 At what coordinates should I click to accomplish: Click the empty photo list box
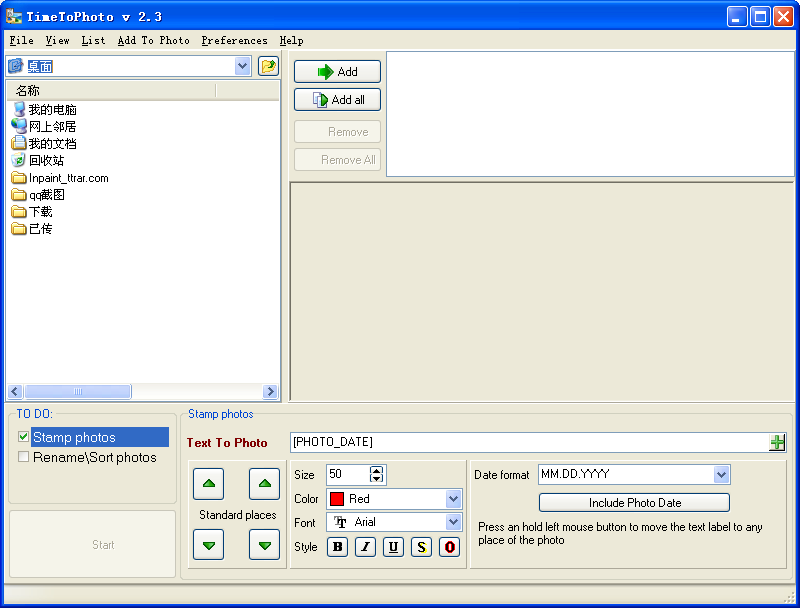click(590, 114)
